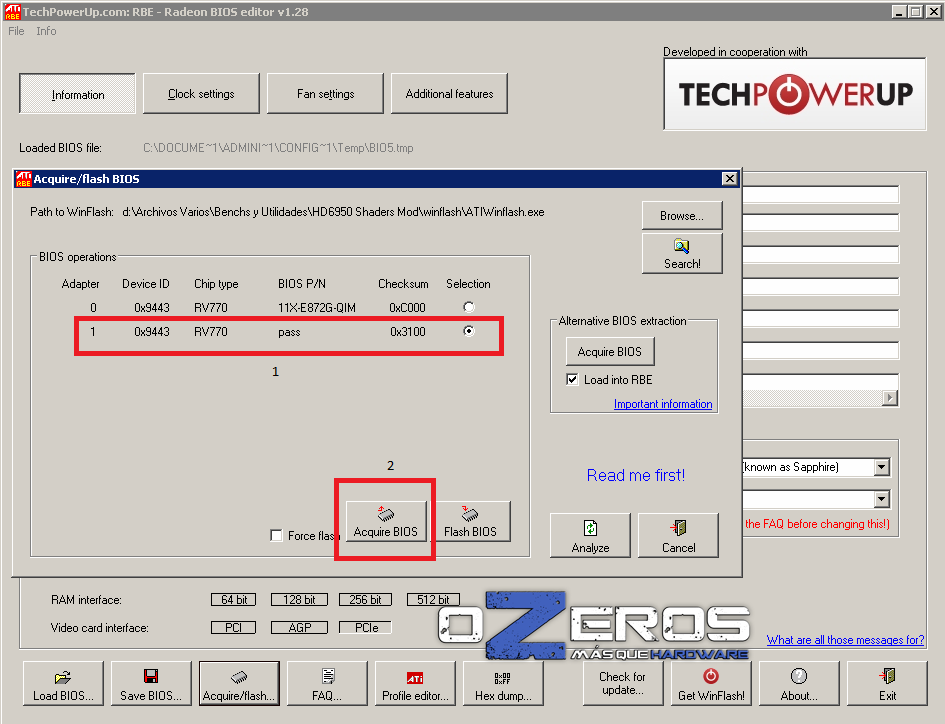Expand the 'known as Sapphire' dropdown
The width and height of the screenshot is (945, 724).
[882, 467]
